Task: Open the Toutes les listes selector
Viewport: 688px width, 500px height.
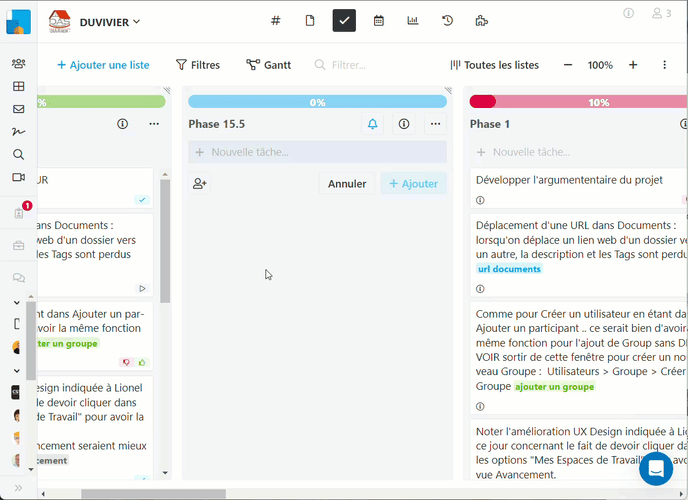Action: (494, 65)
